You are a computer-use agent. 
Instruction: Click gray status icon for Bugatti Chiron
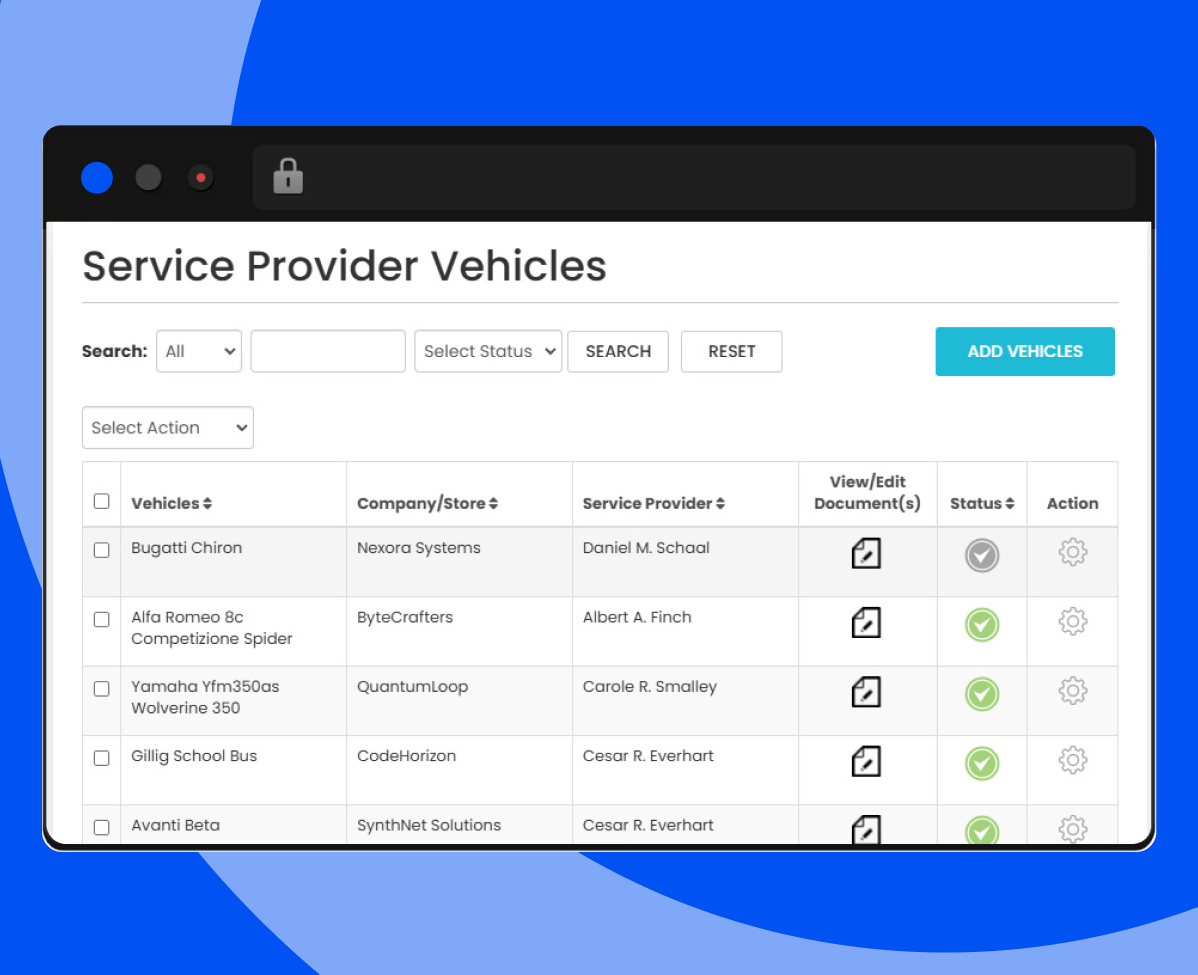(x=981, y=556)
